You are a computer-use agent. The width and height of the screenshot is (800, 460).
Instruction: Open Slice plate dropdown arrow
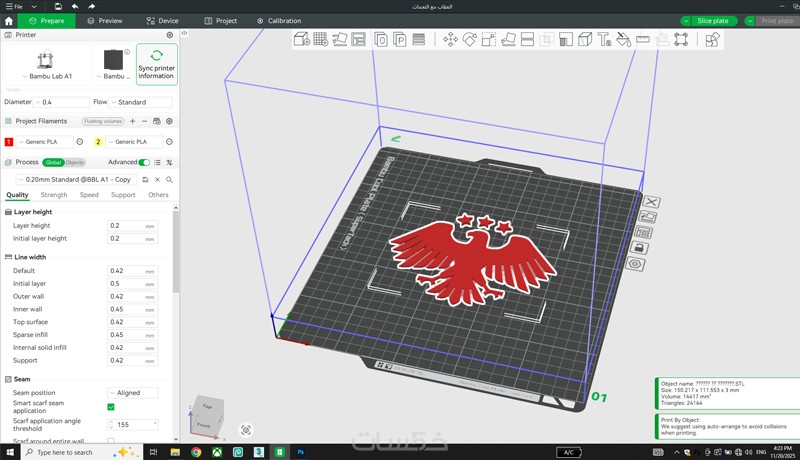coord(686,21)
